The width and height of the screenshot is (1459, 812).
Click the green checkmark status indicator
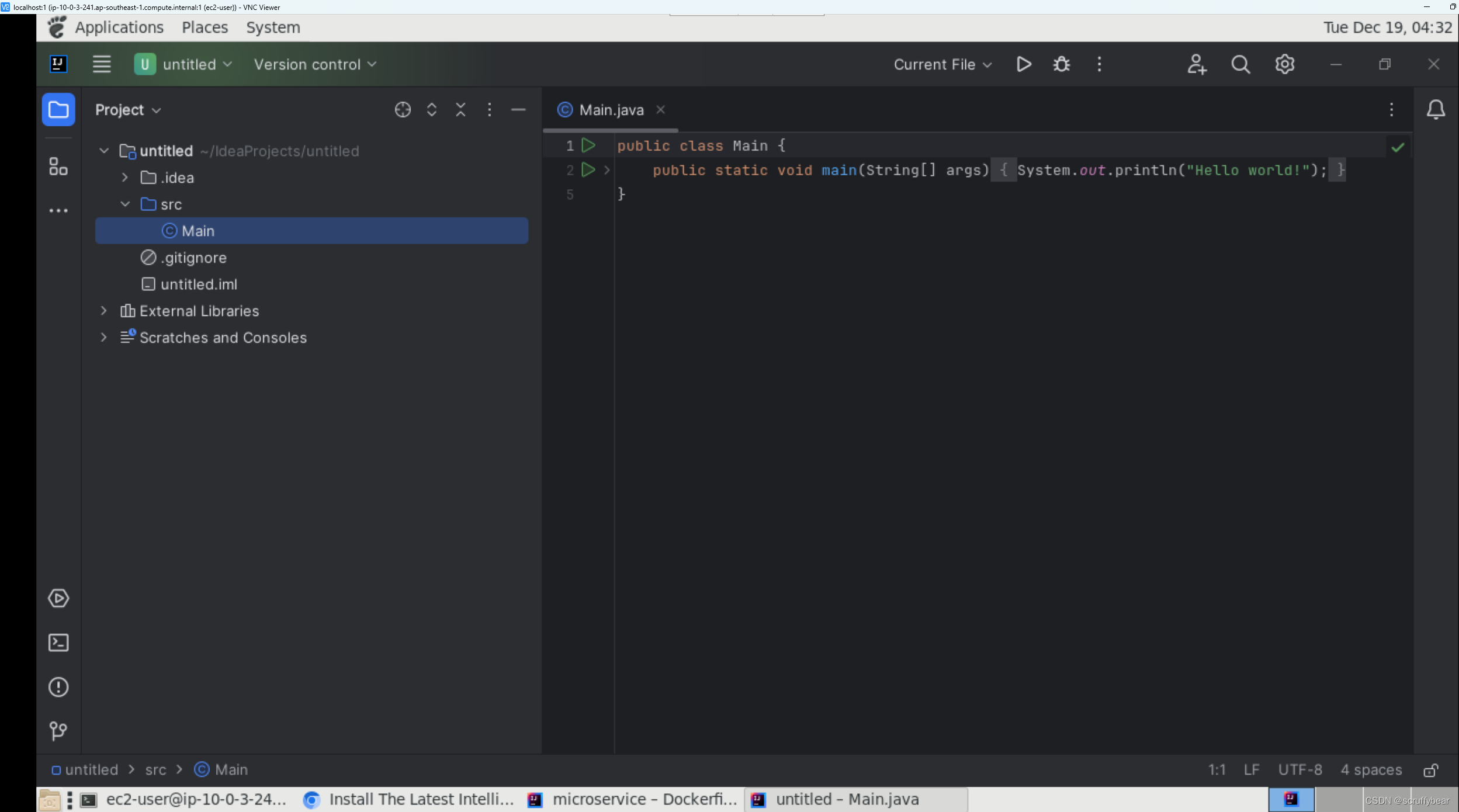(1398, 147)
